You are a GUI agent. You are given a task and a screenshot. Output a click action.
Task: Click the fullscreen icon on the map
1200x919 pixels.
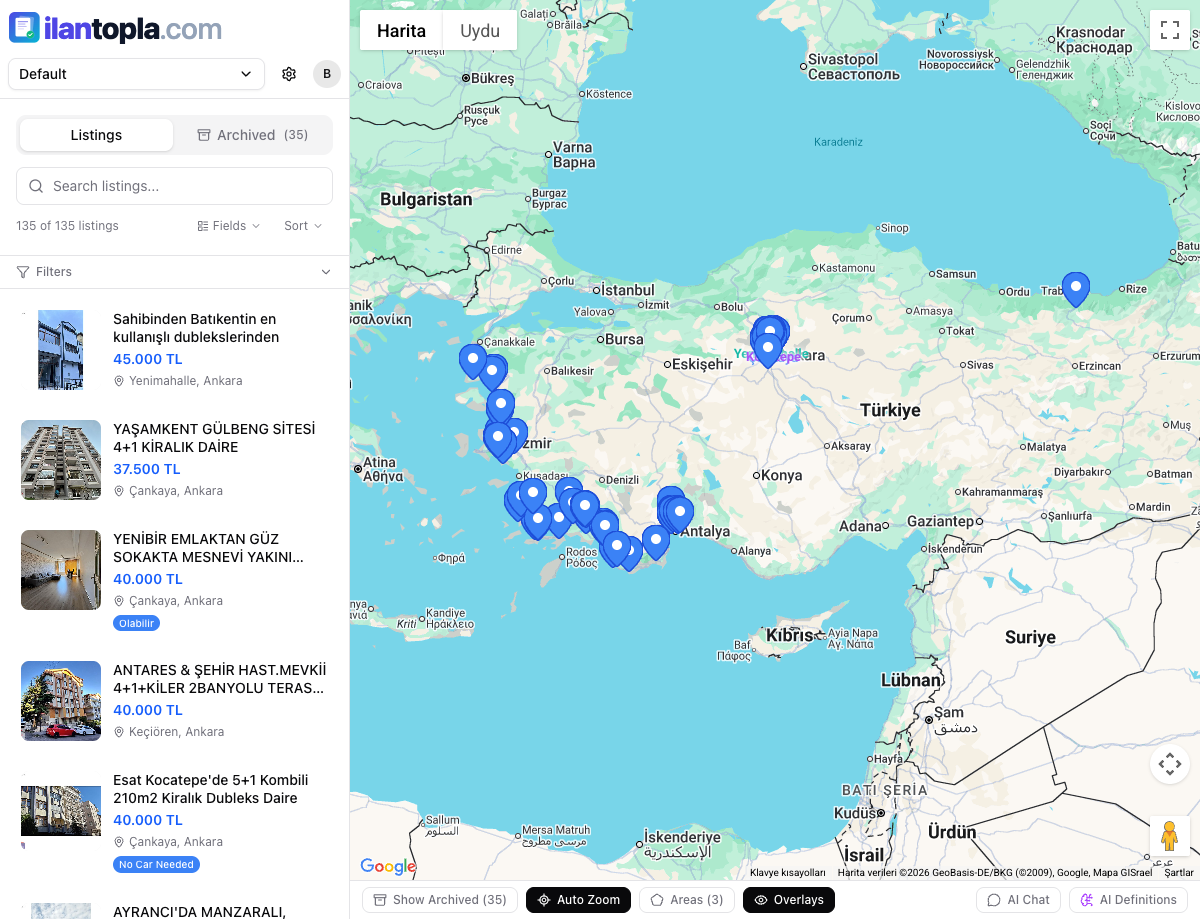pos(1170,30)
